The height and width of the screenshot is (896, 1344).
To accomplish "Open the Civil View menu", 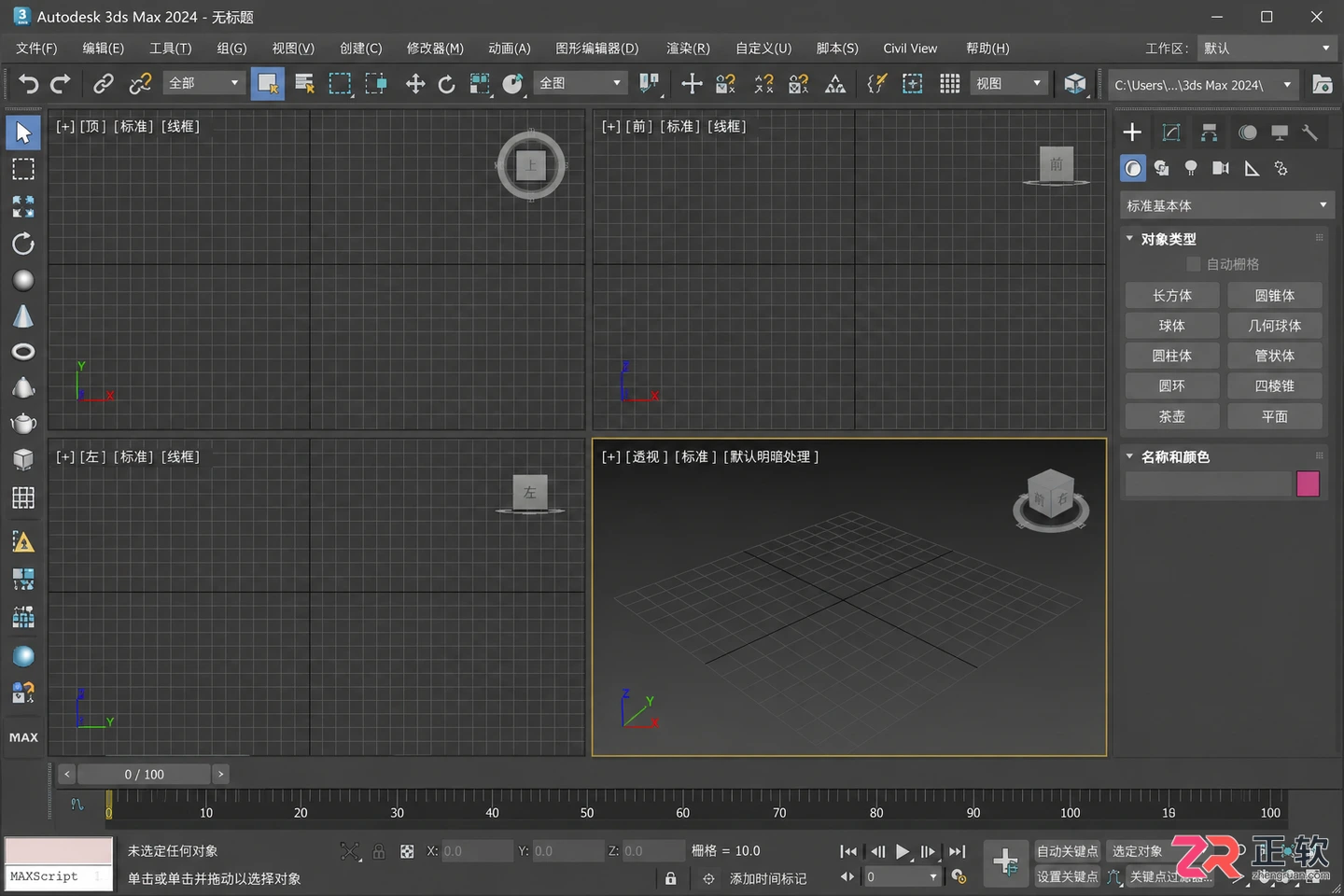I will point(910,49).
